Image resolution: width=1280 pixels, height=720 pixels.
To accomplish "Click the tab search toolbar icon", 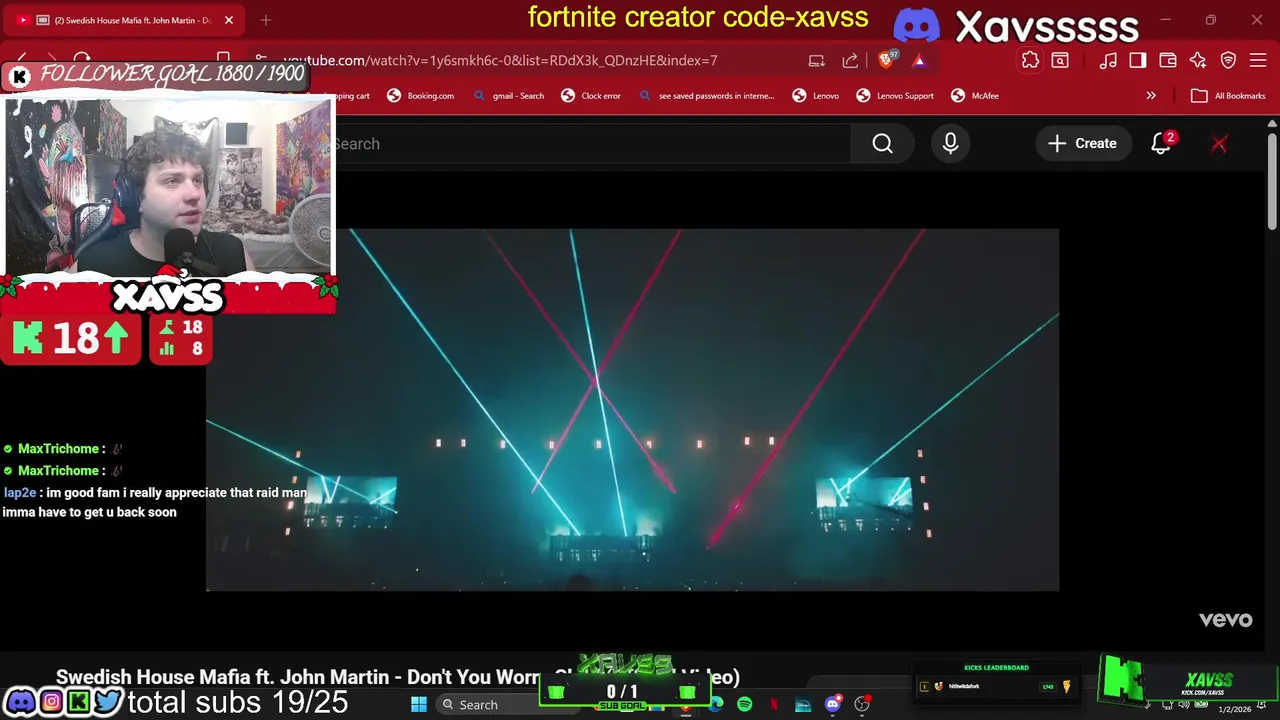I will [1060, 60].
